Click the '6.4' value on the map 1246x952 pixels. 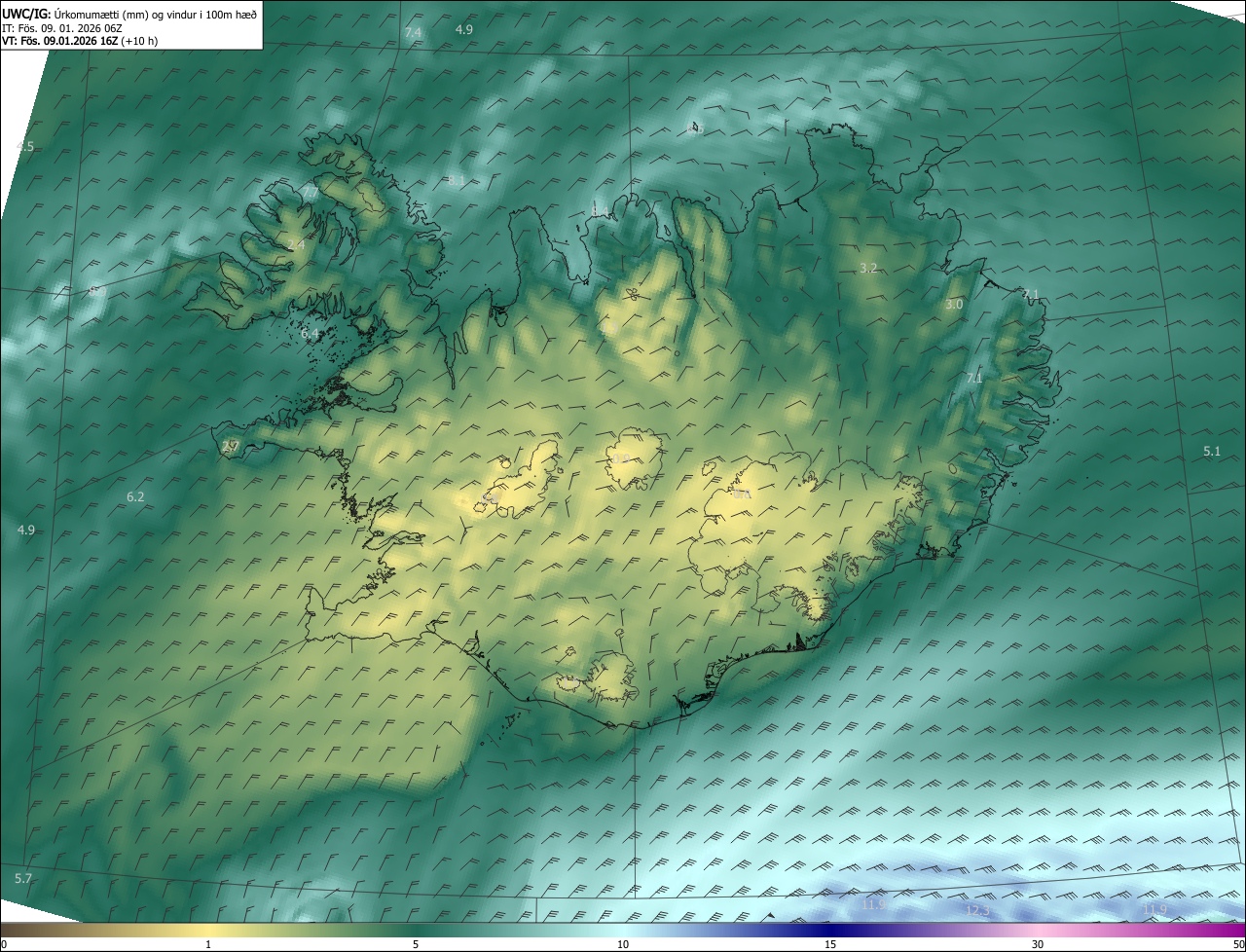310,334
